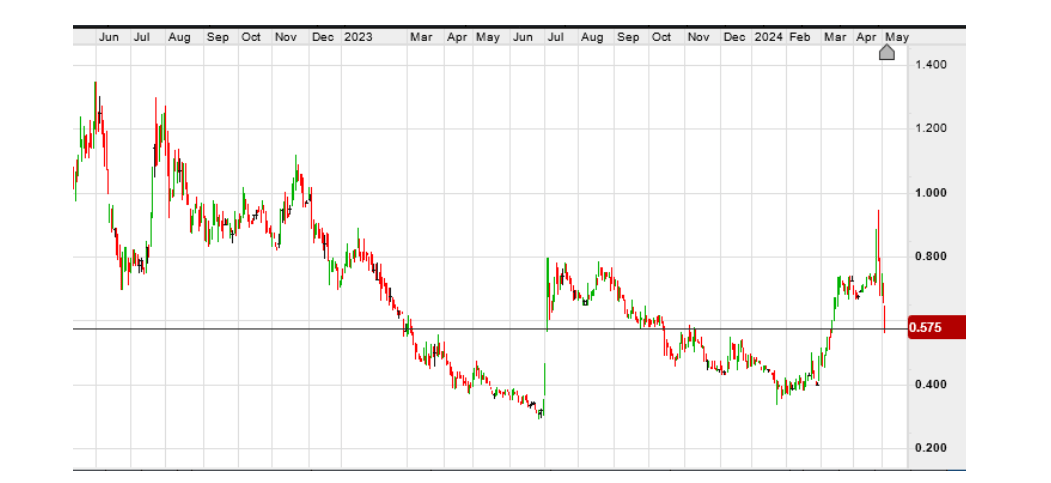Click the 0.400 price axis label

click(x=930, y=385)
